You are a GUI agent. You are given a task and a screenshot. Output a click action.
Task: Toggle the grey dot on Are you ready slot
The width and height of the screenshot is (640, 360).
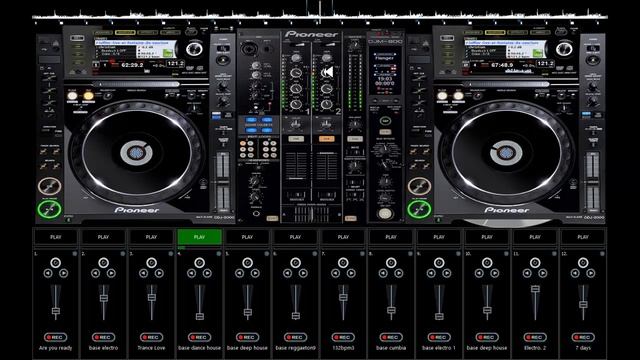[x=75, y=254]
